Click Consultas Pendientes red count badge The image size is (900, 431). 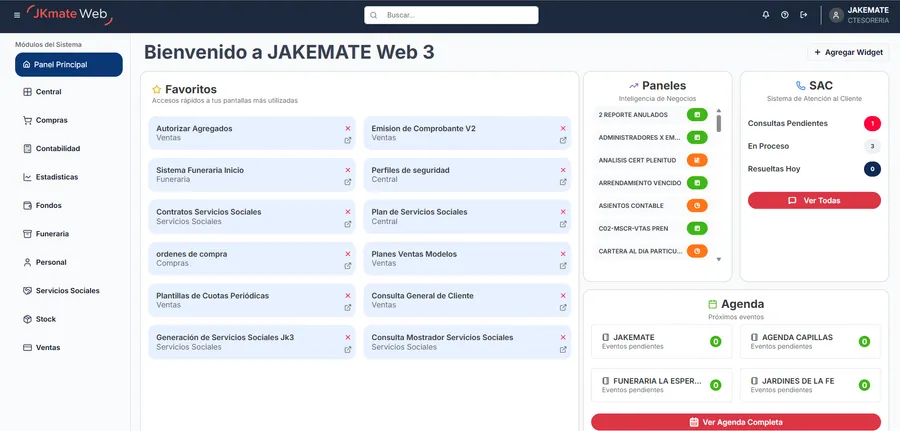pyautogui.click(x=872, y=123)
